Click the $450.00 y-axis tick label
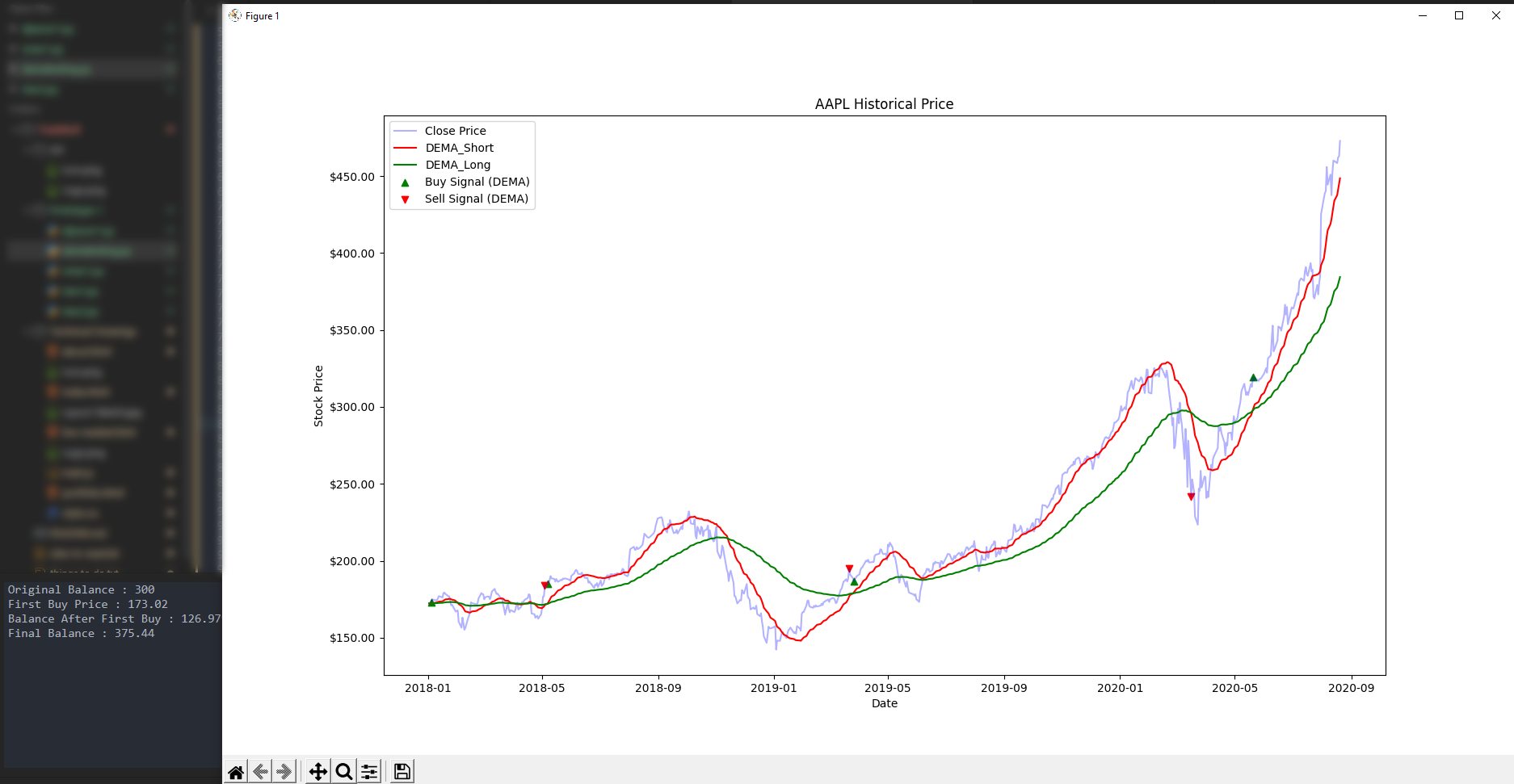 [x=352, y=177]
